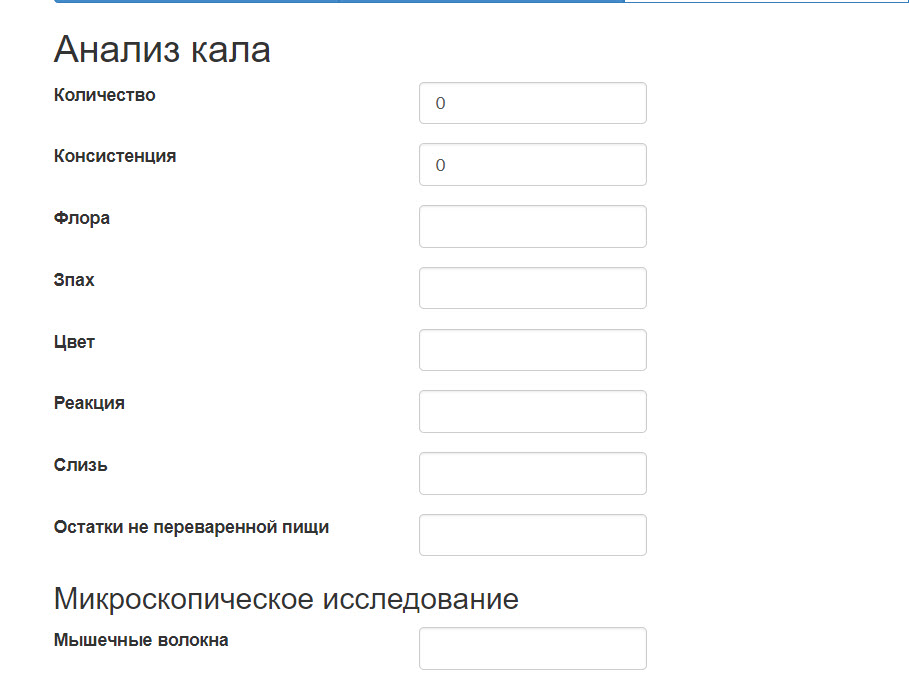The width and height of the screenshot is (909, 677).
Task: Focus the Мышечные волокна input field
Action: [x=532, y=648]
